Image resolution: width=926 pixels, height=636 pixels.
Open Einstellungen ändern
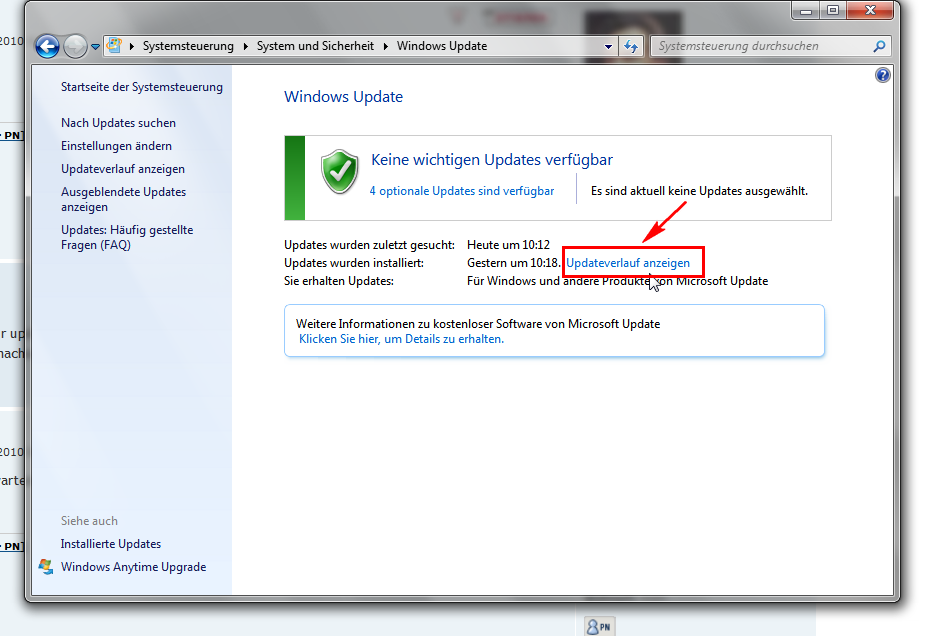tap(116, 146)
